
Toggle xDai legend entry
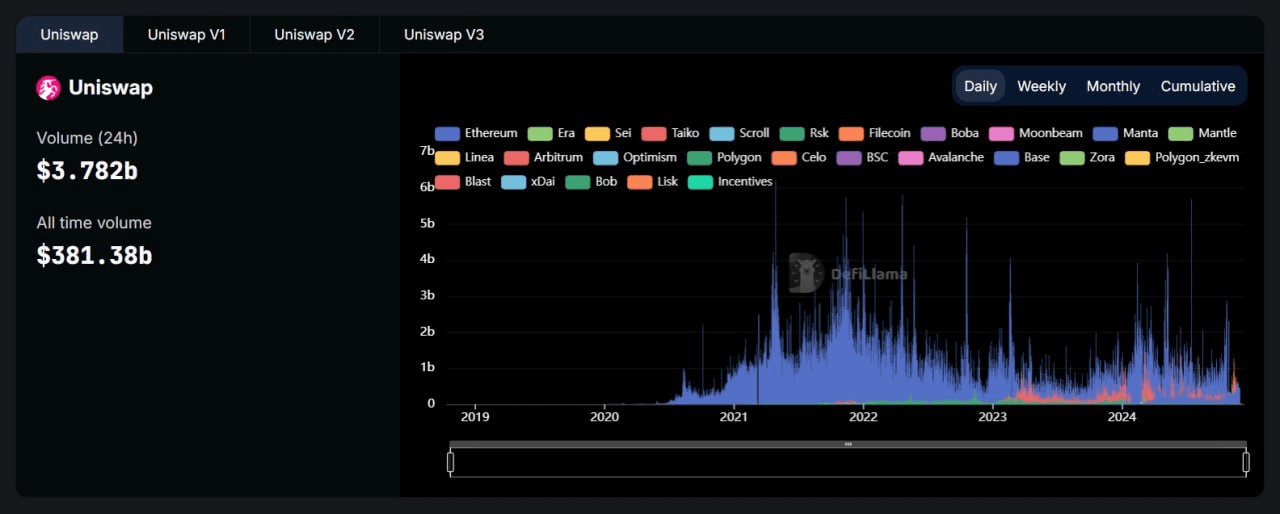click(x=528, y=181)
